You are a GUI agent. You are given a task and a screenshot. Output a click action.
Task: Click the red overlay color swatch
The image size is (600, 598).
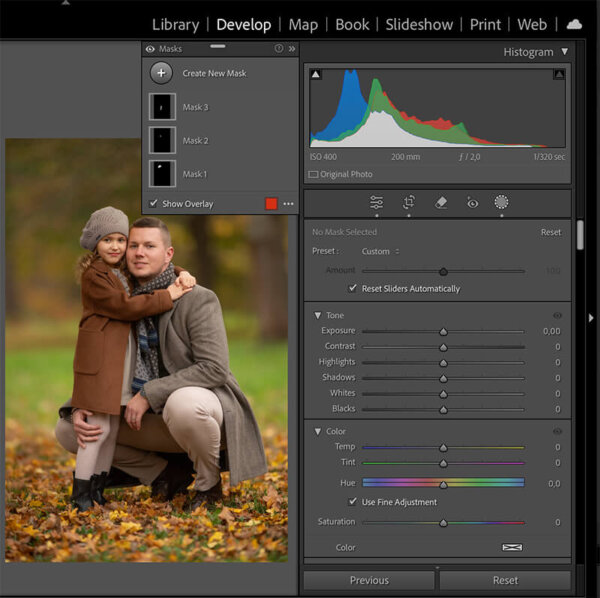(x=271, y=204)
